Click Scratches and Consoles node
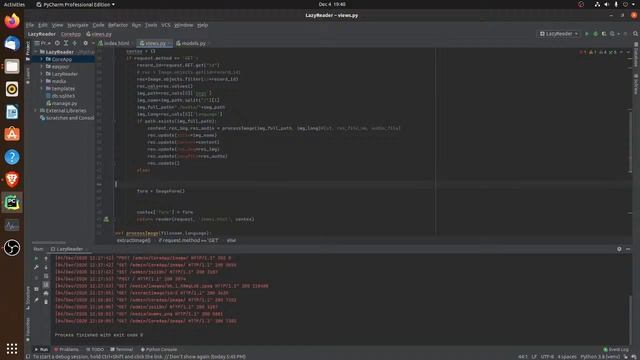The image size is (640, 360). (x=67, y=118)
